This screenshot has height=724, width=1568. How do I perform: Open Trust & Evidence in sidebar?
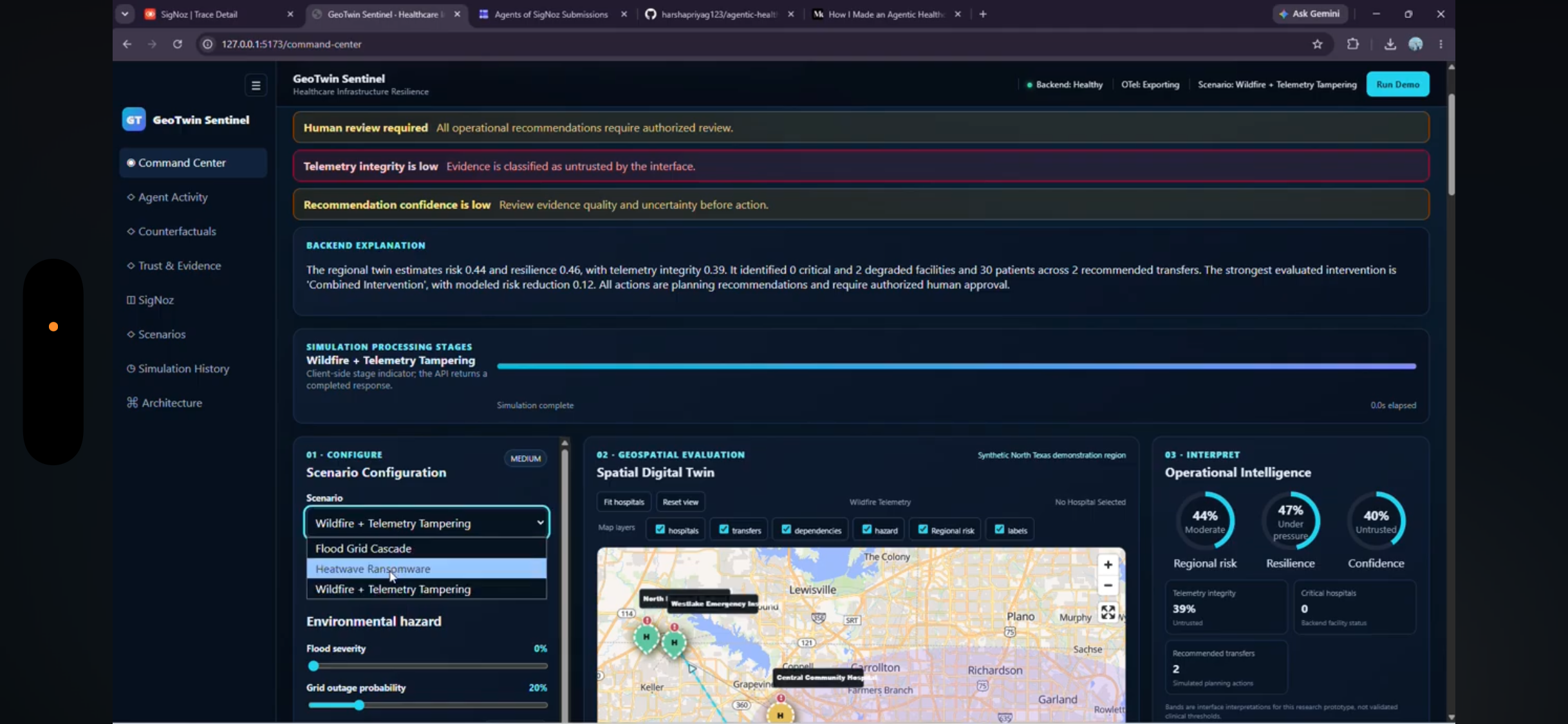[193, 265]
